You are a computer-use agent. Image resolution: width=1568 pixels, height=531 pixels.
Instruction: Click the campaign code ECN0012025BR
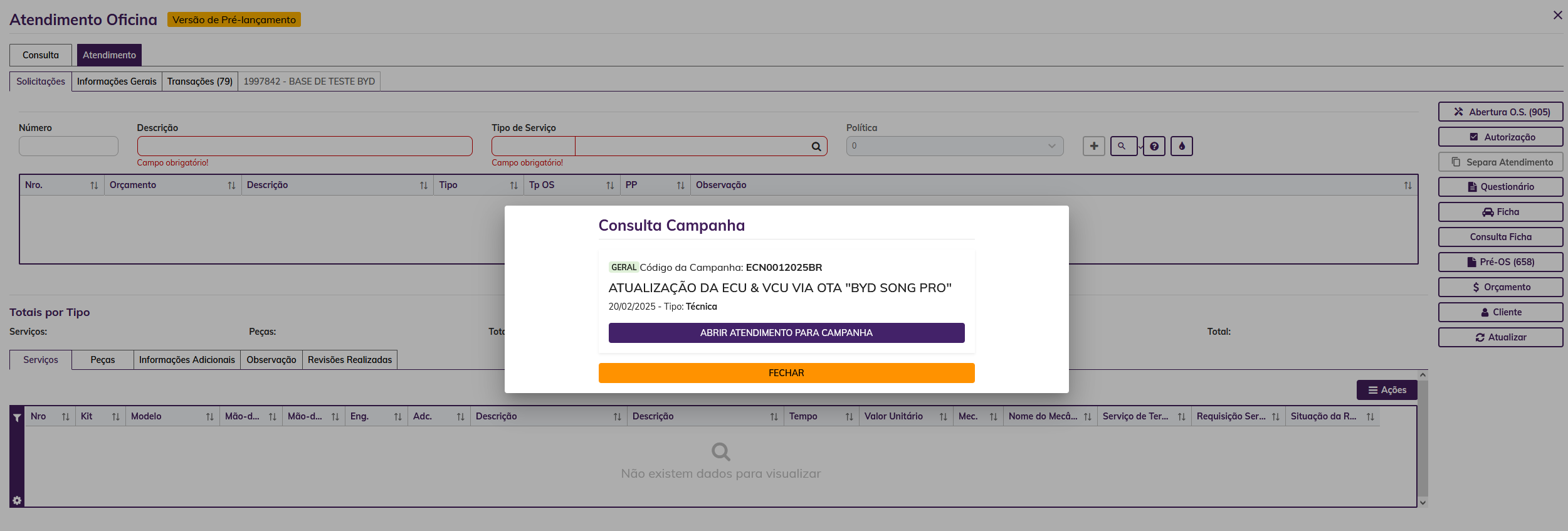tap(784, 268)
